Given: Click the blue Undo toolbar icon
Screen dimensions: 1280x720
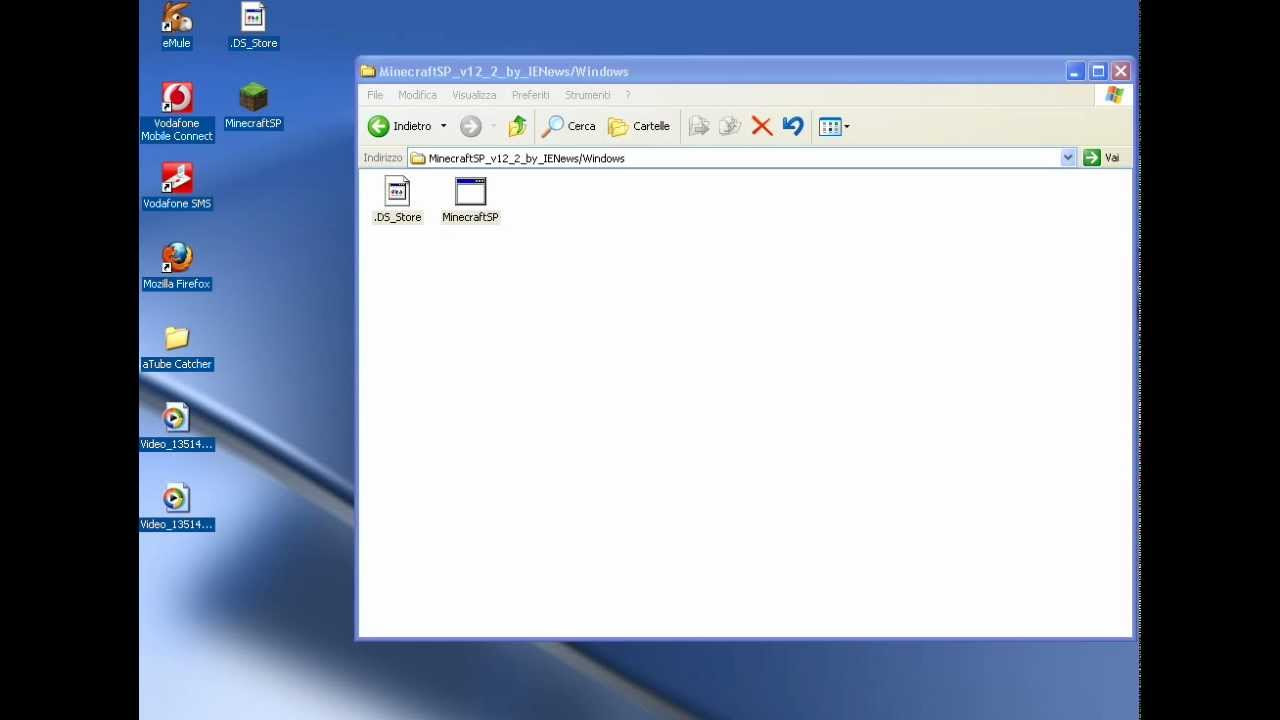Looking at the screenshot, I should click(793, 126).
